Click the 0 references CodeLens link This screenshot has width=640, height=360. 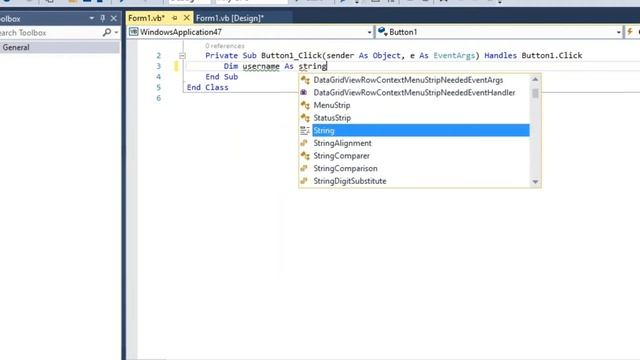tap(225, 46)
